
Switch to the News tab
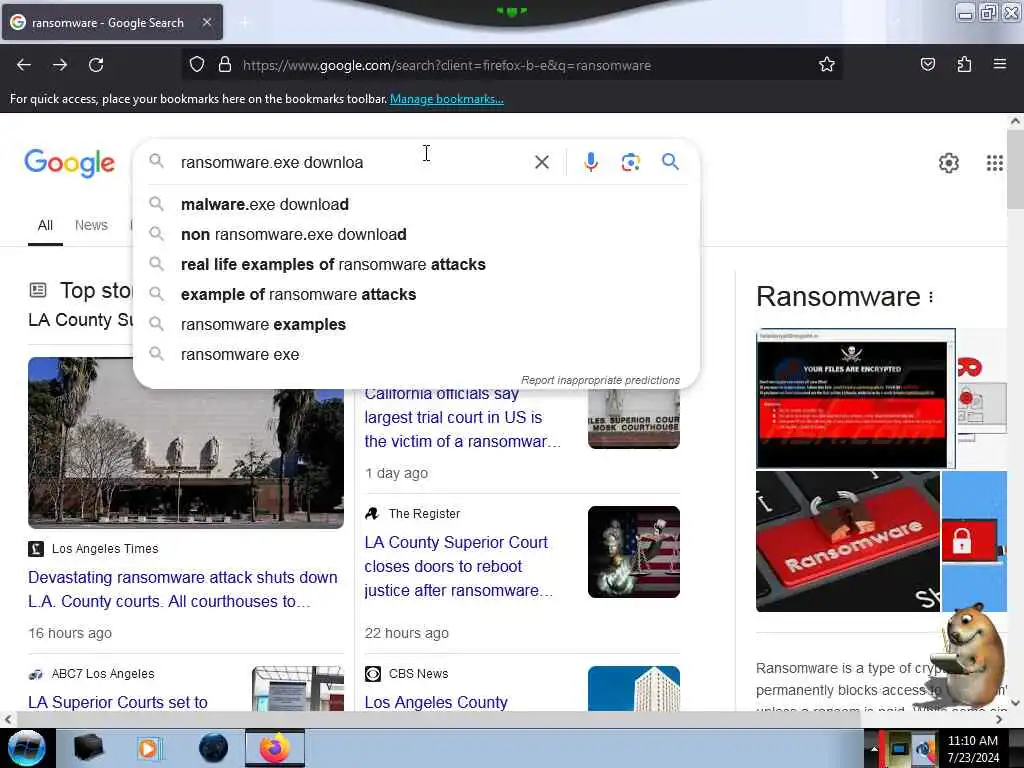coord(91,225)
